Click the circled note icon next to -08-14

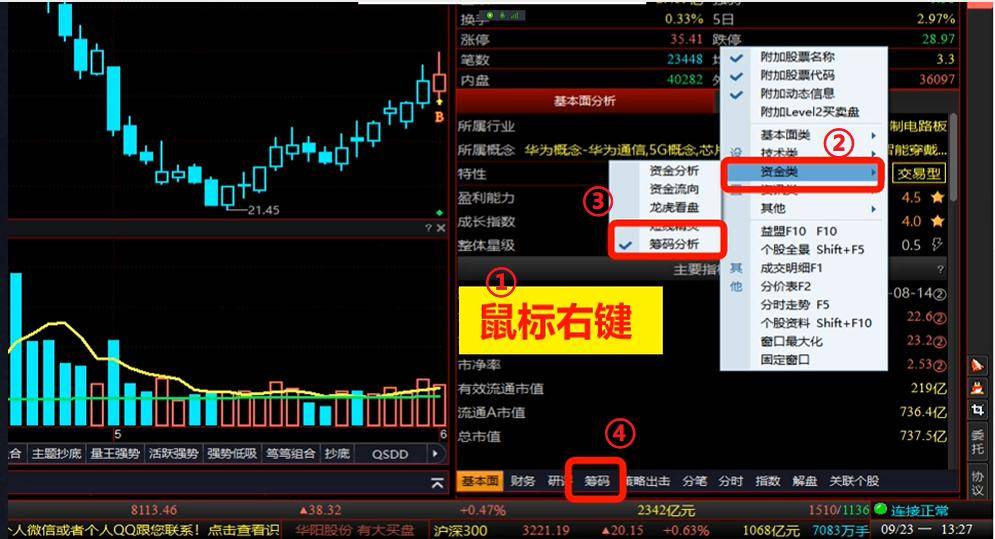pos(940,294)
